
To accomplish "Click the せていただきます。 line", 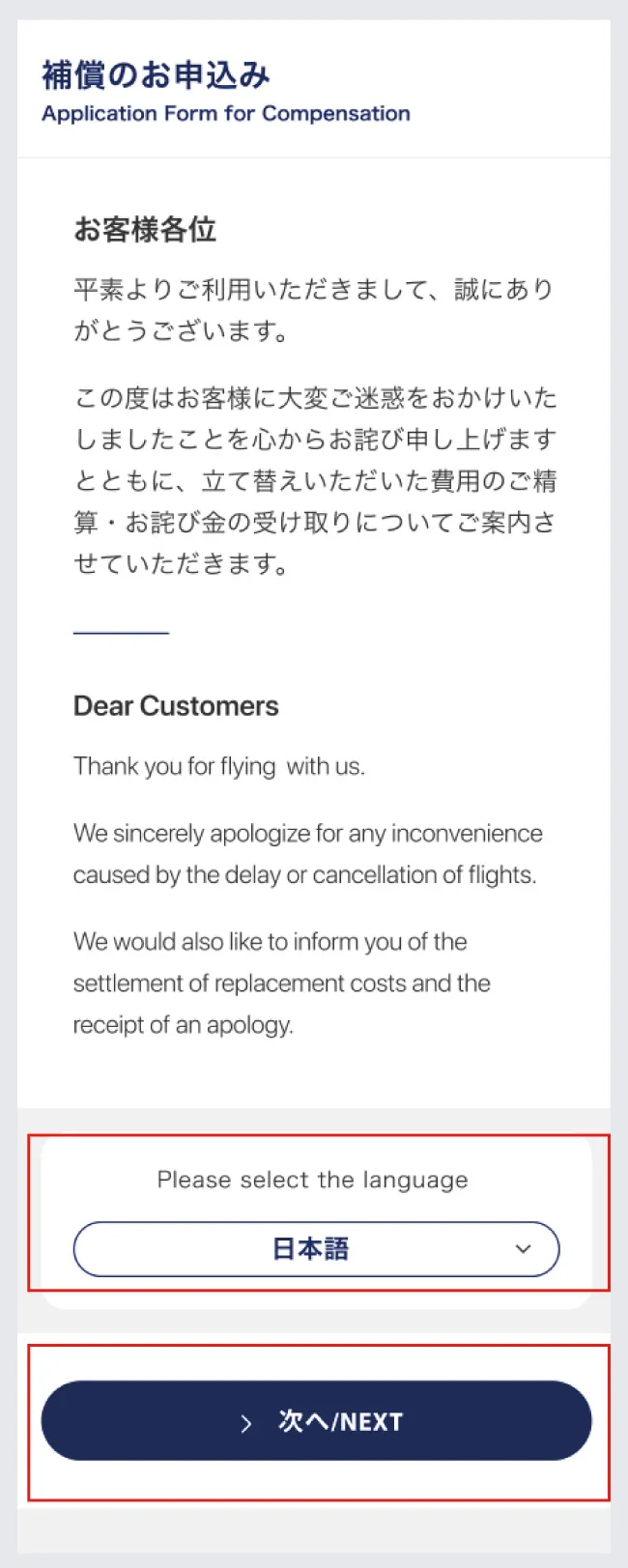I will tap(182, 564).
